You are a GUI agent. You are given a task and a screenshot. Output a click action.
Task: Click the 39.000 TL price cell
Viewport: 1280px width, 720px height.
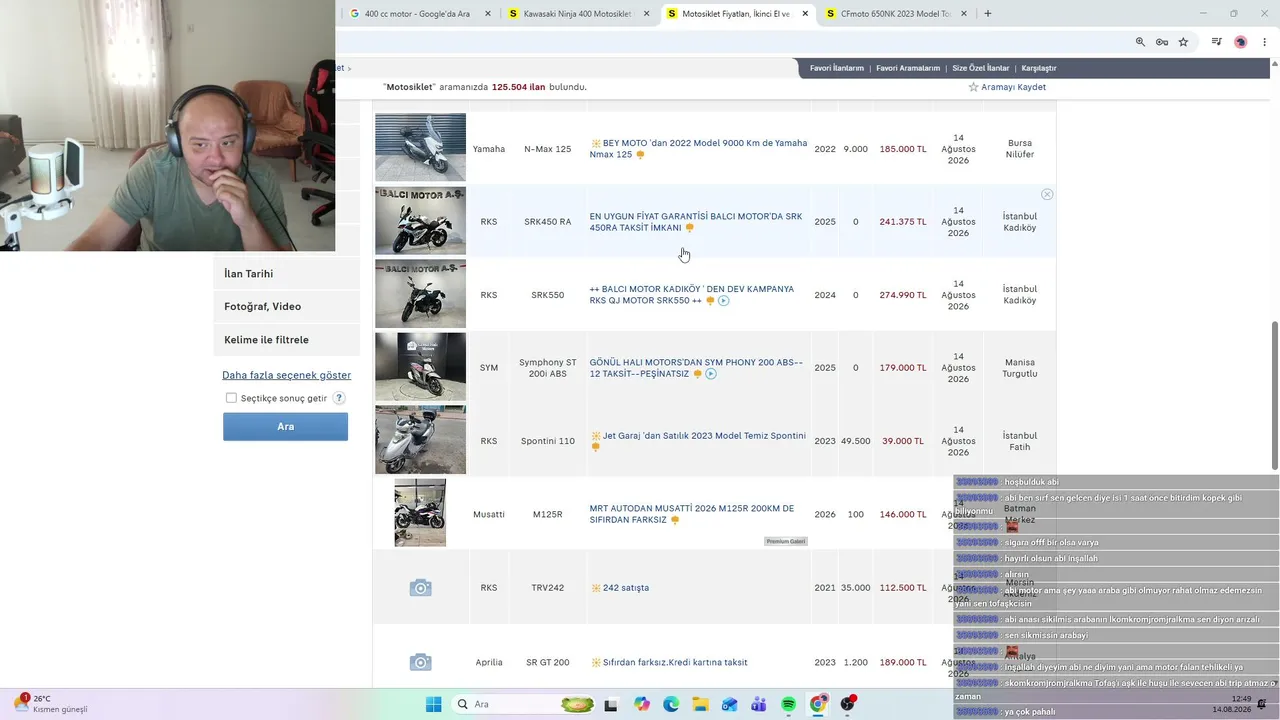[x=903, y=441]
